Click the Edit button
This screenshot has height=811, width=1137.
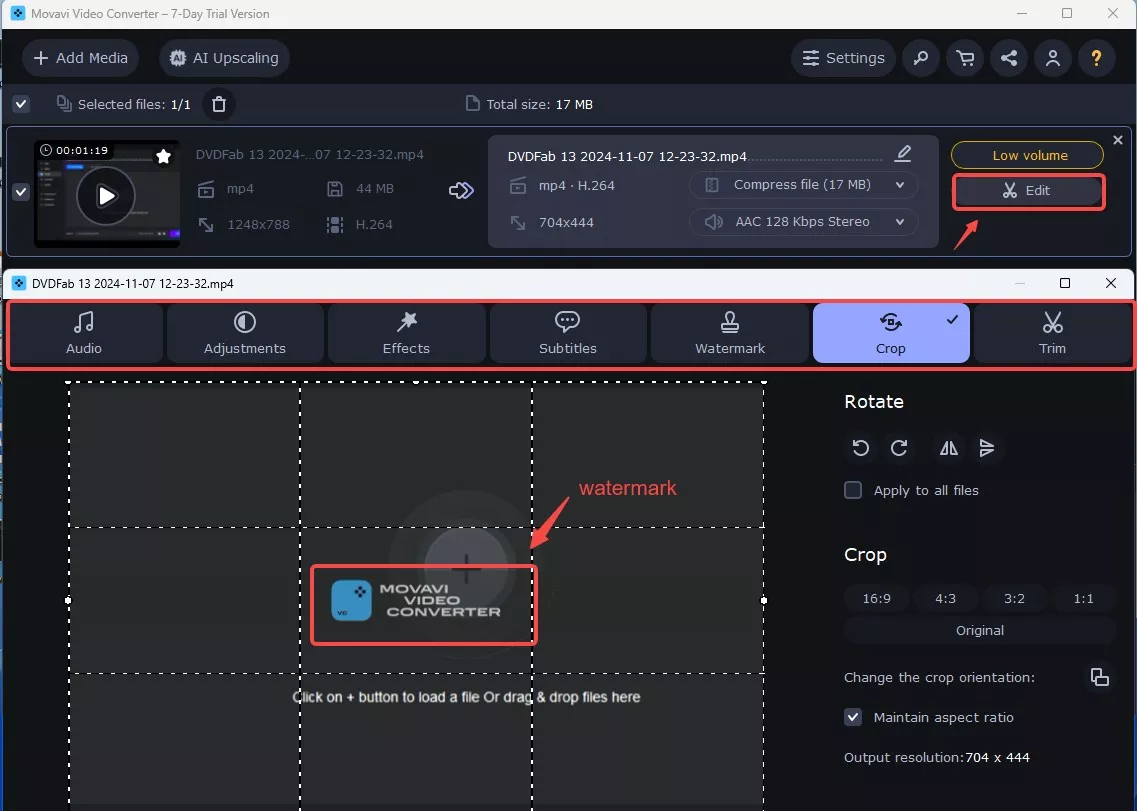click(x=1028, y=191)
